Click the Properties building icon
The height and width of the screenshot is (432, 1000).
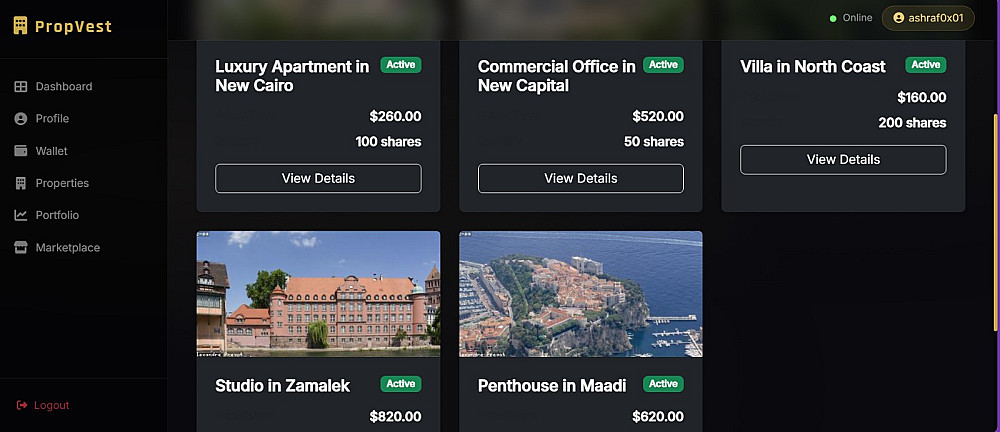20,183
